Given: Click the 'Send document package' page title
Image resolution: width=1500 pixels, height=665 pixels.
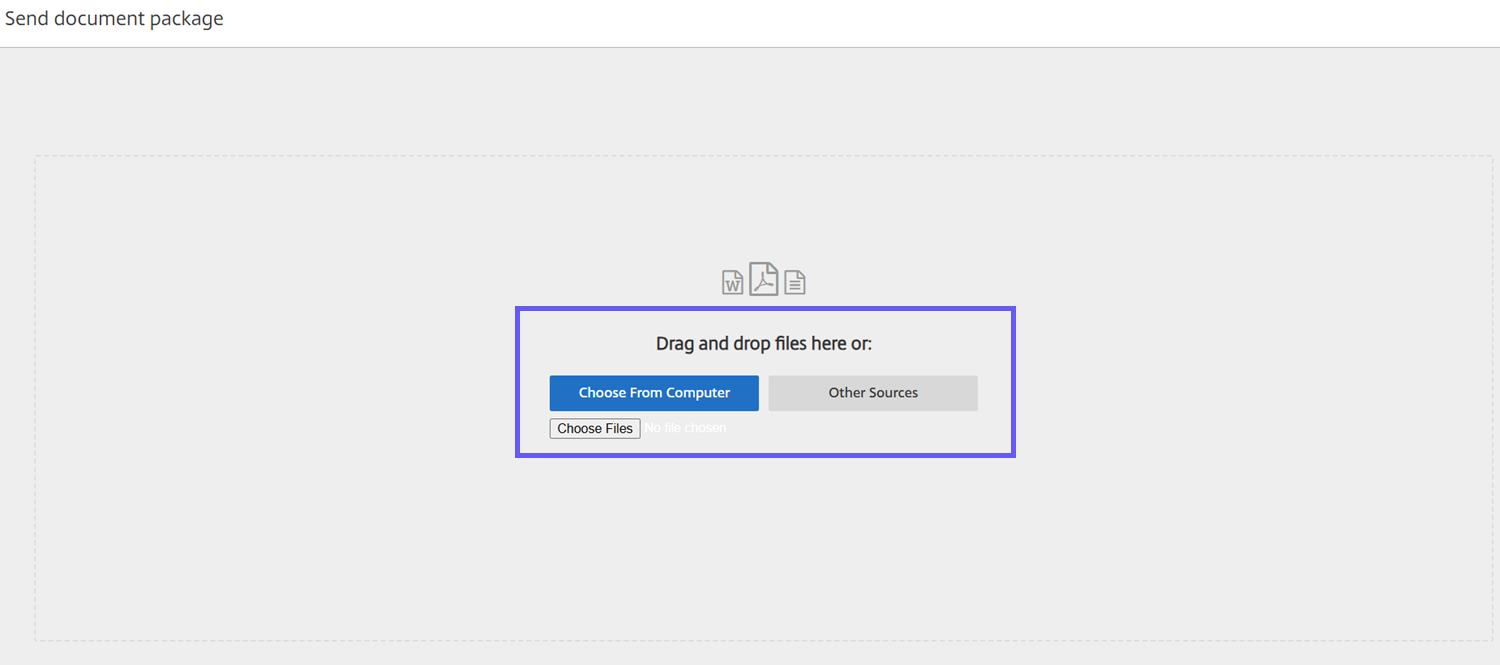Looking at the screenshot, I should [114, 19].
